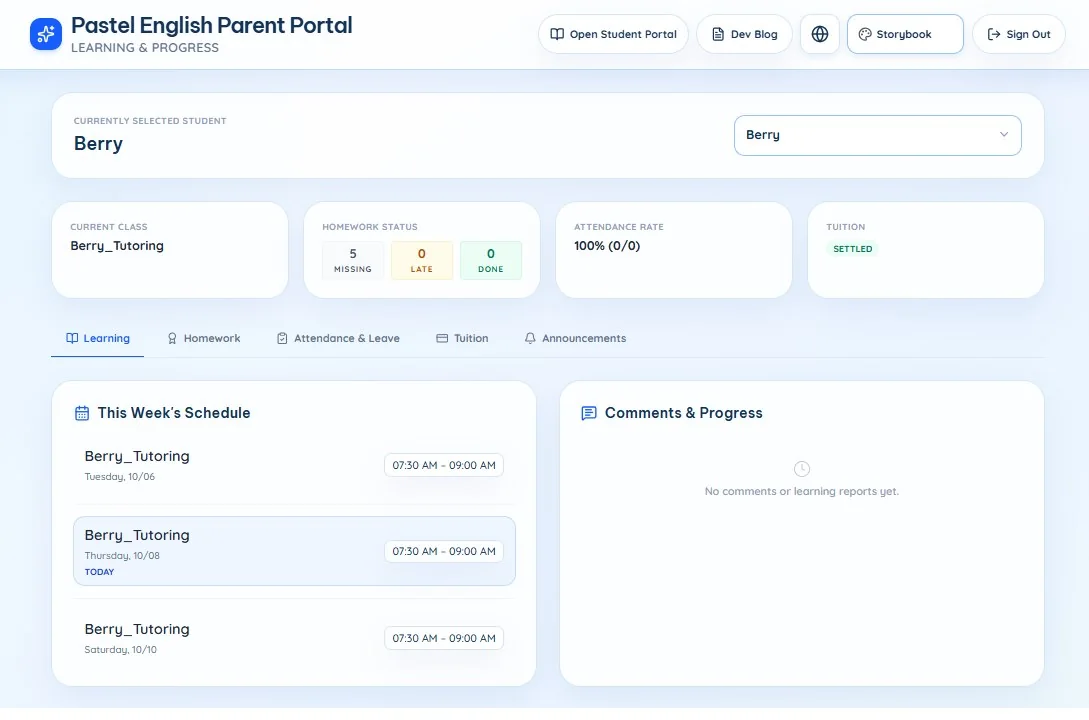Click the 100% (0/0) attendance rate value

pos(607,246)
